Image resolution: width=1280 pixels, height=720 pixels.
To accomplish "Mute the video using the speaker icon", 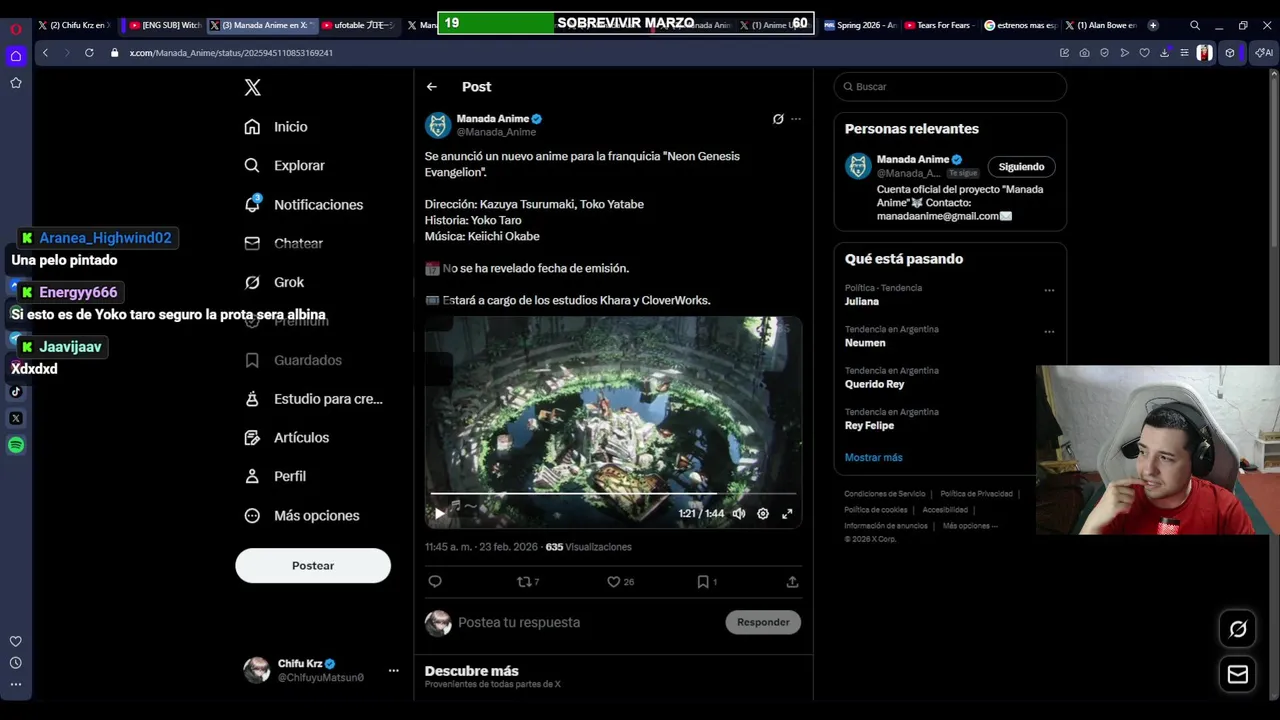I will coord(738,513).
